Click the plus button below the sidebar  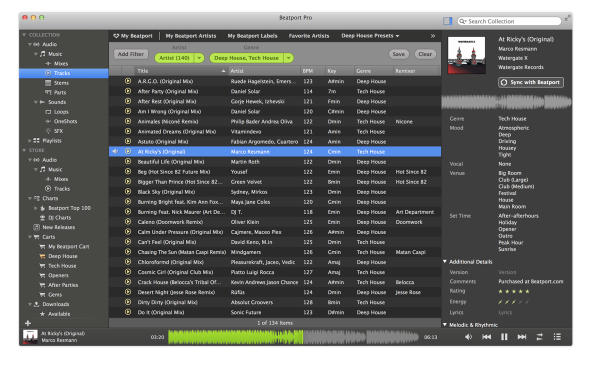pyautogui.click(x=28, y=323)
